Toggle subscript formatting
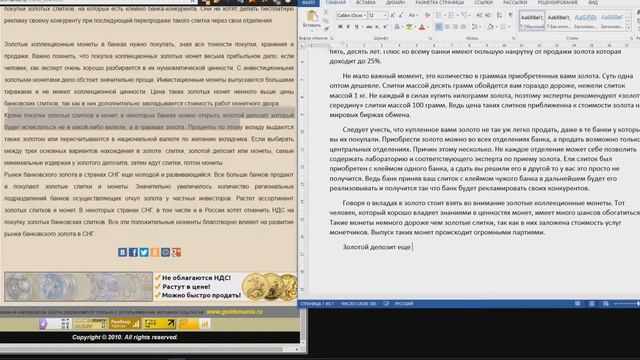640x360 pixels. pos(378,27)
